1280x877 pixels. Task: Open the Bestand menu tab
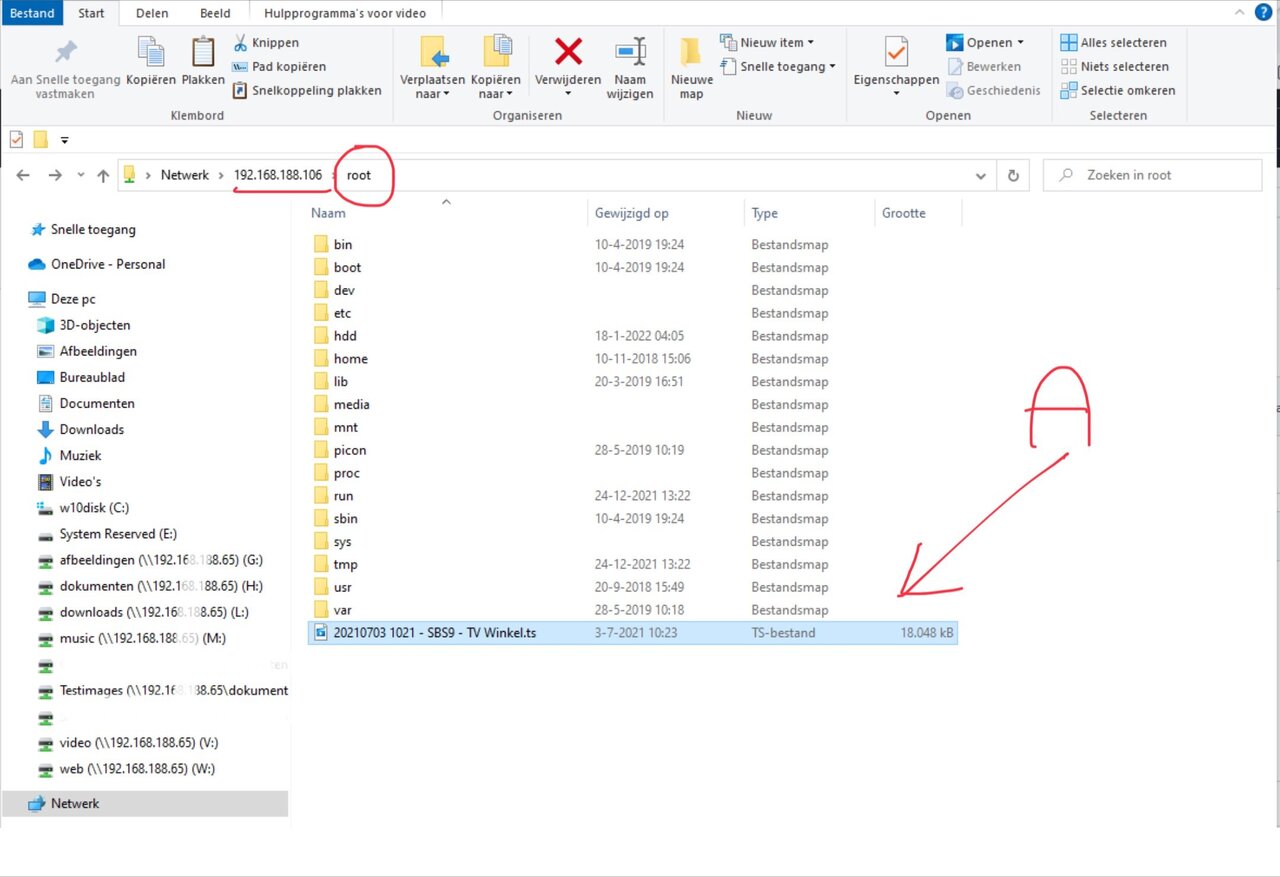(x=32, y=13)
